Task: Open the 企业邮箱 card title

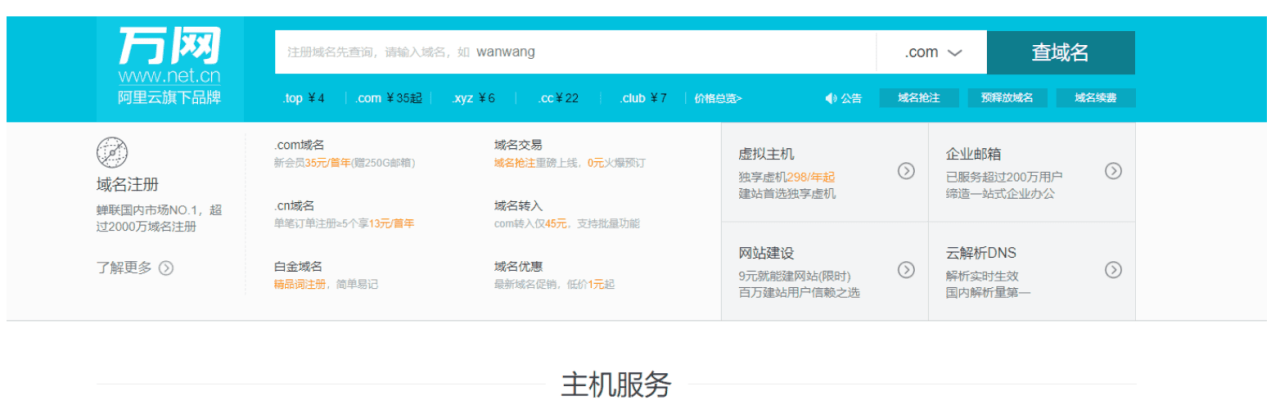Action: tap(974, 154)
